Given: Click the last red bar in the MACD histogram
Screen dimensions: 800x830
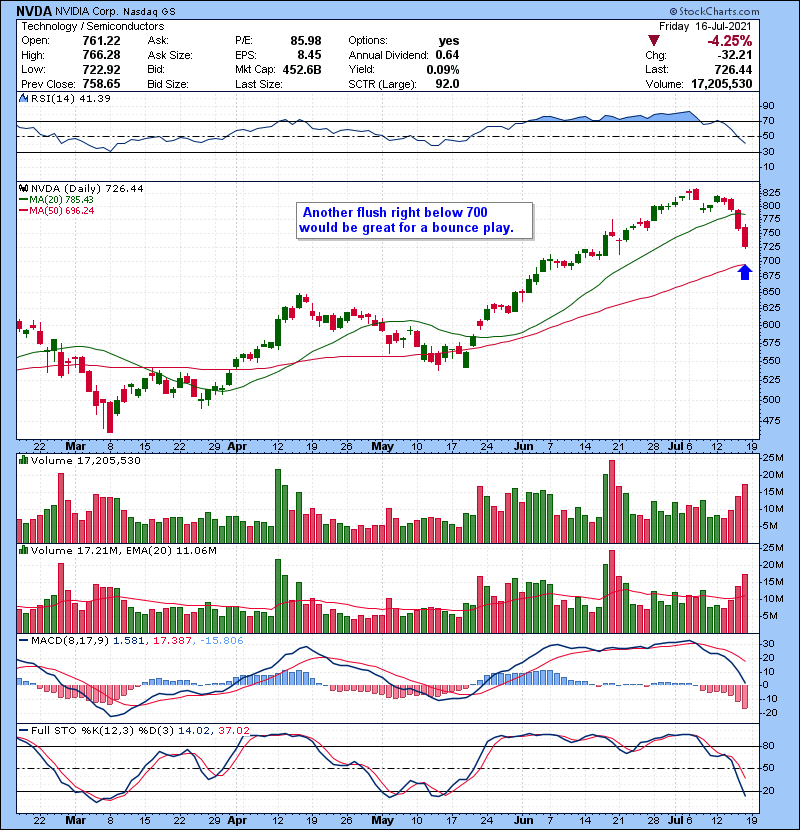Looking at the screenshot, I should [745, 697].
